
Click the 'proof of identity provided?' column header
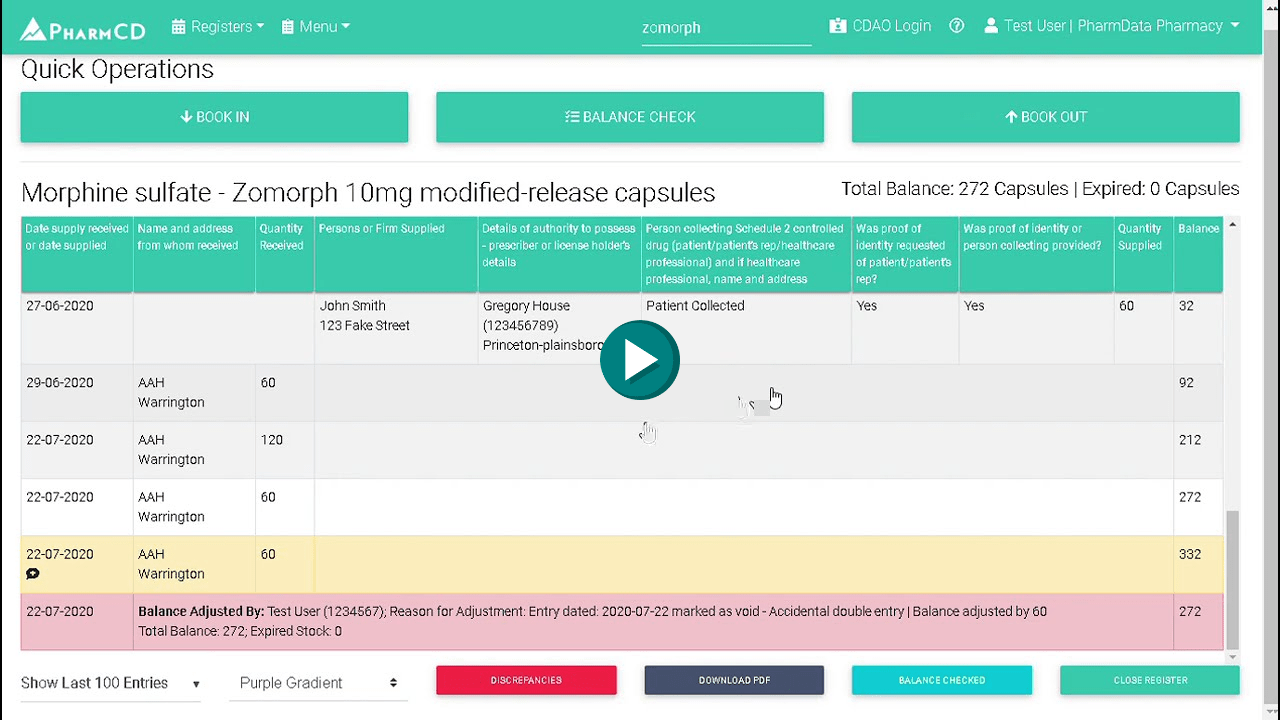click(1036, 254)
